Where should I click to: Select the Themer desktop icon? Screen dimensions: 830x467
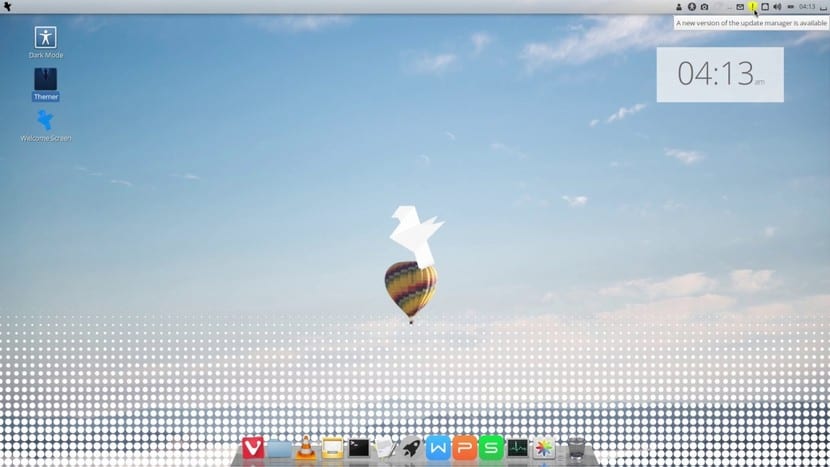pyautogui.click(x=45, y=79)
